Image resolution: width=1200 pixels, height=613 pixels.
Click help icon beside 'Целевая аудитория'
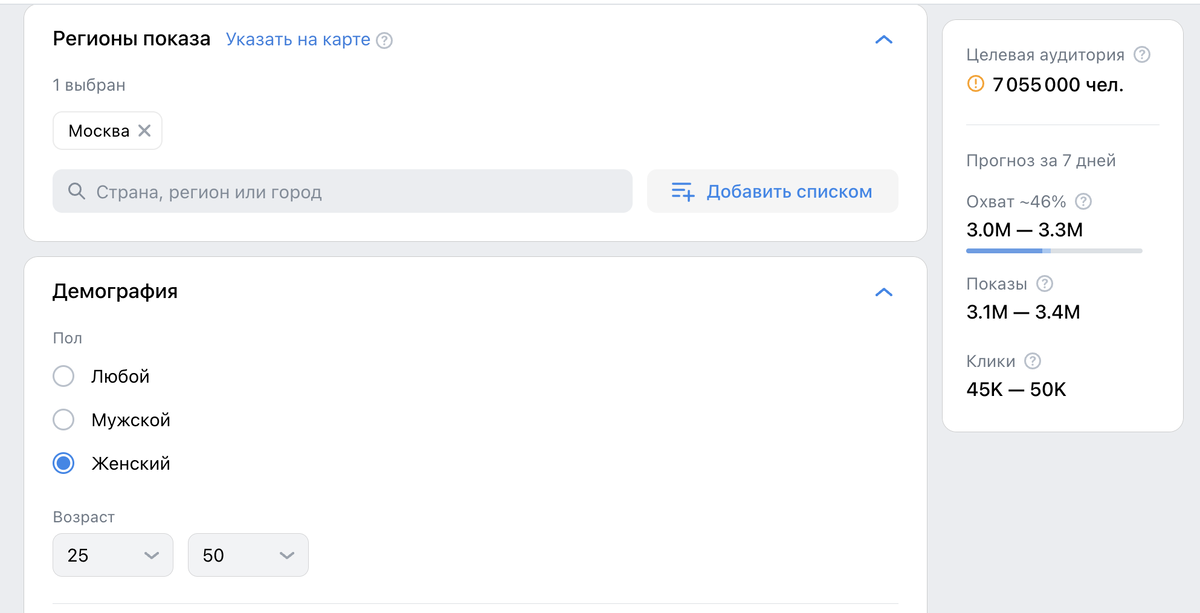point(1142,55)
